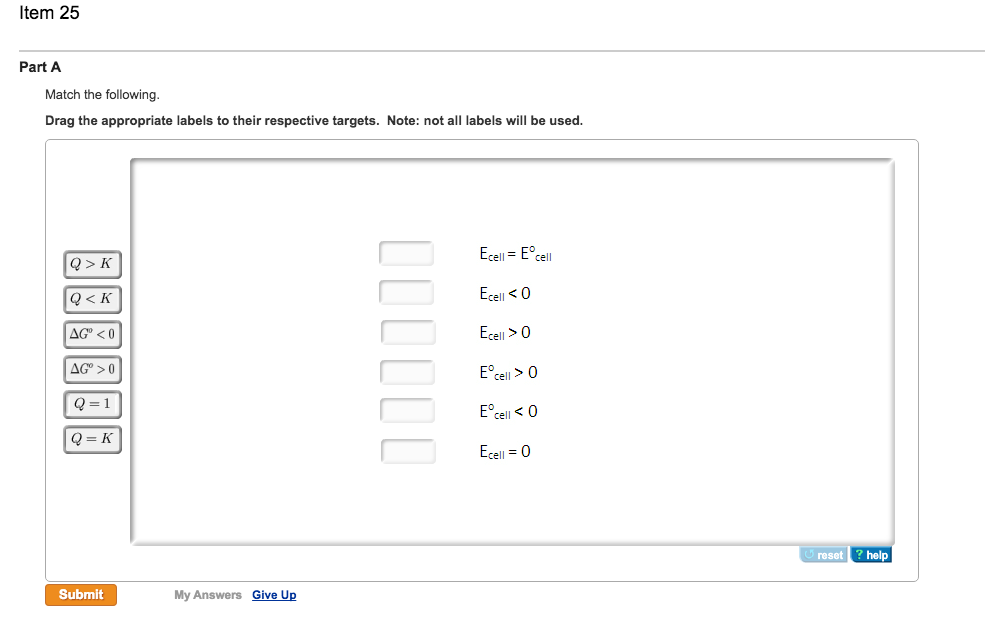Click the target box beside Ecell = 0
This screenshot has width=985, height=641.
click(406, 451)
